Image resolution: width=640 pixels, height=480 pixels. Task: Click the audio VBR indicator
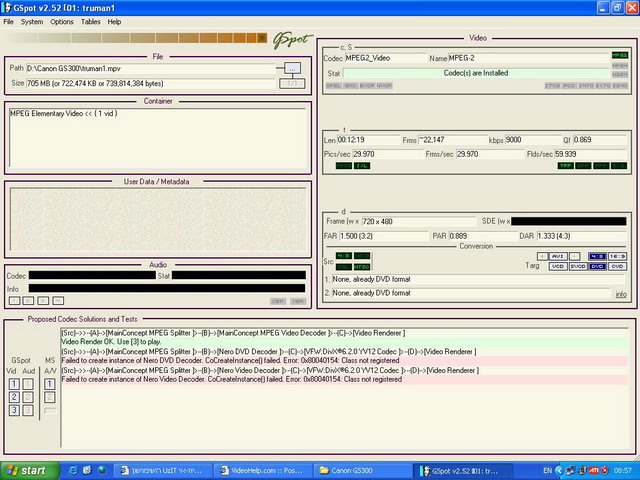[x=298, y=301]
